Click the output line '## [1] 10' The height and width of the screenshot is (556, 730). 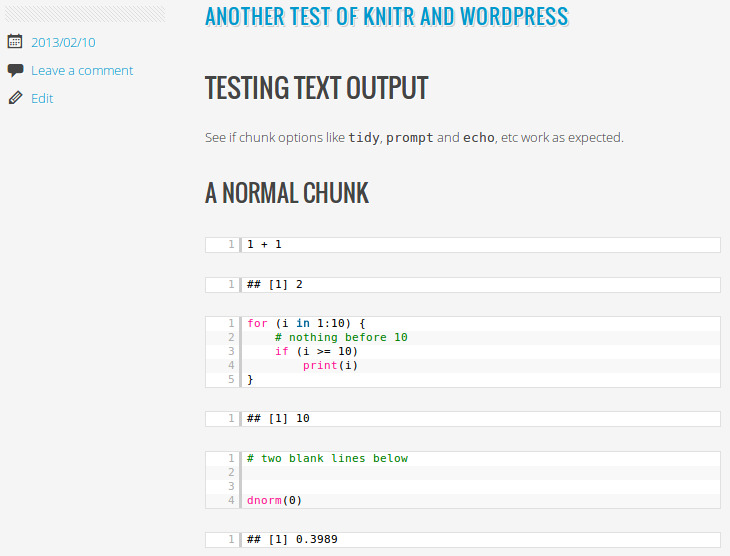(x=278, y=418)
